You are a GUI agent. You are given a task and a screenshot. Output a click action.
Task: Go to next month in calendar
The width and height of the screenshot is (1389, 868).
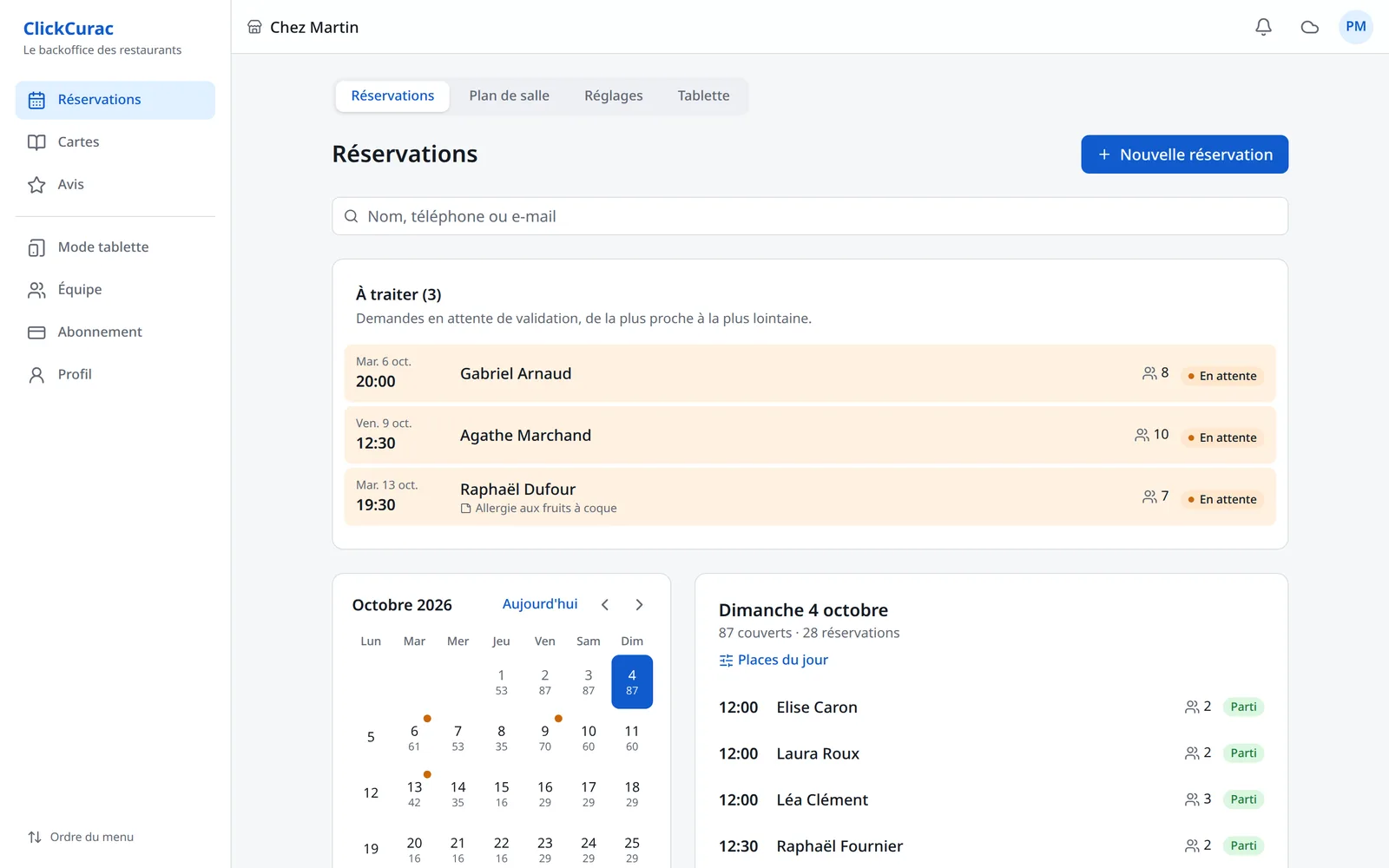coord(639,605)
